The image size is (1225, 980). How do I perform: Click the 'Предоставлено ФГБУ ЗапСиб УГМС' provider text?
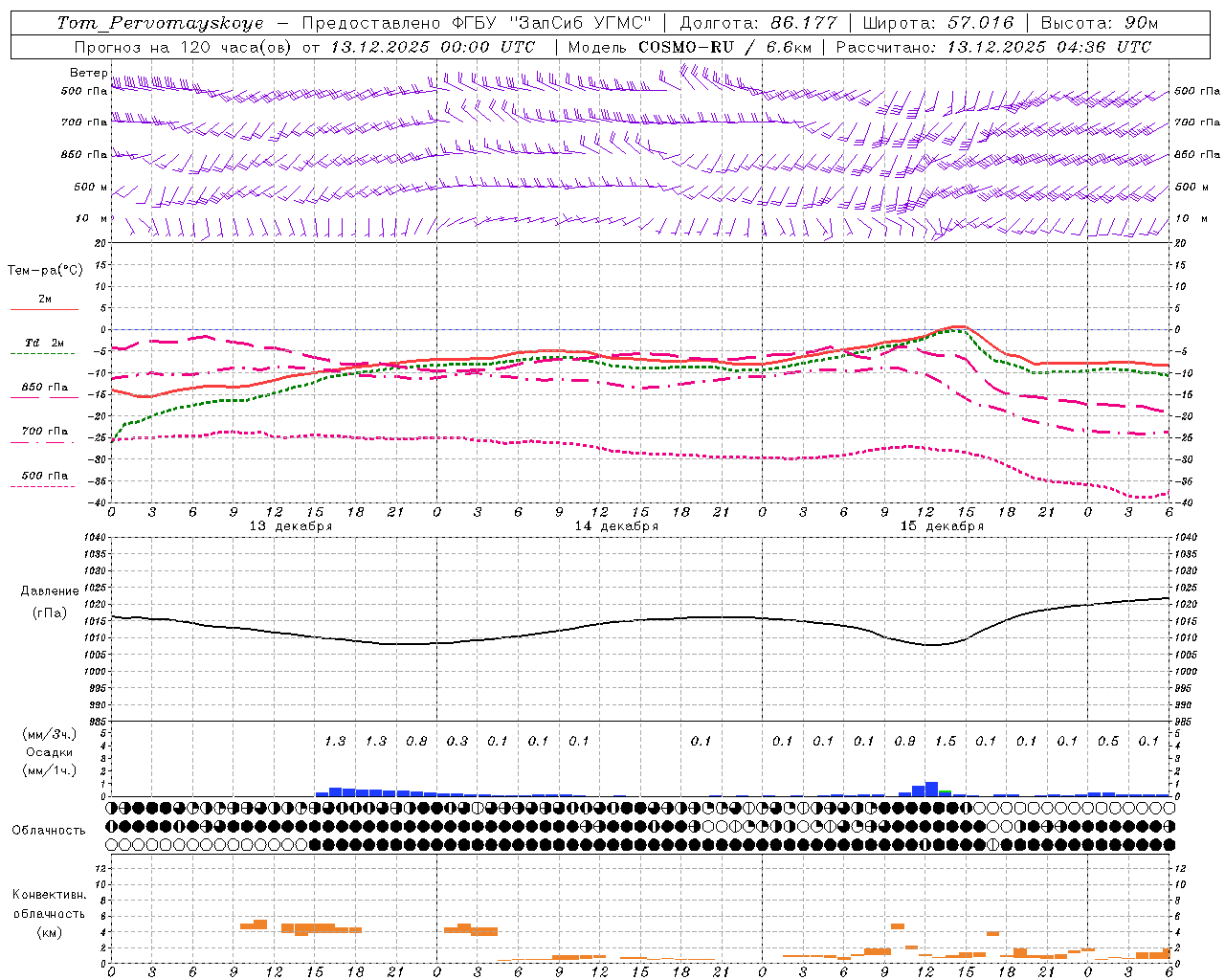pyautogui.click(x=477, y=23)
